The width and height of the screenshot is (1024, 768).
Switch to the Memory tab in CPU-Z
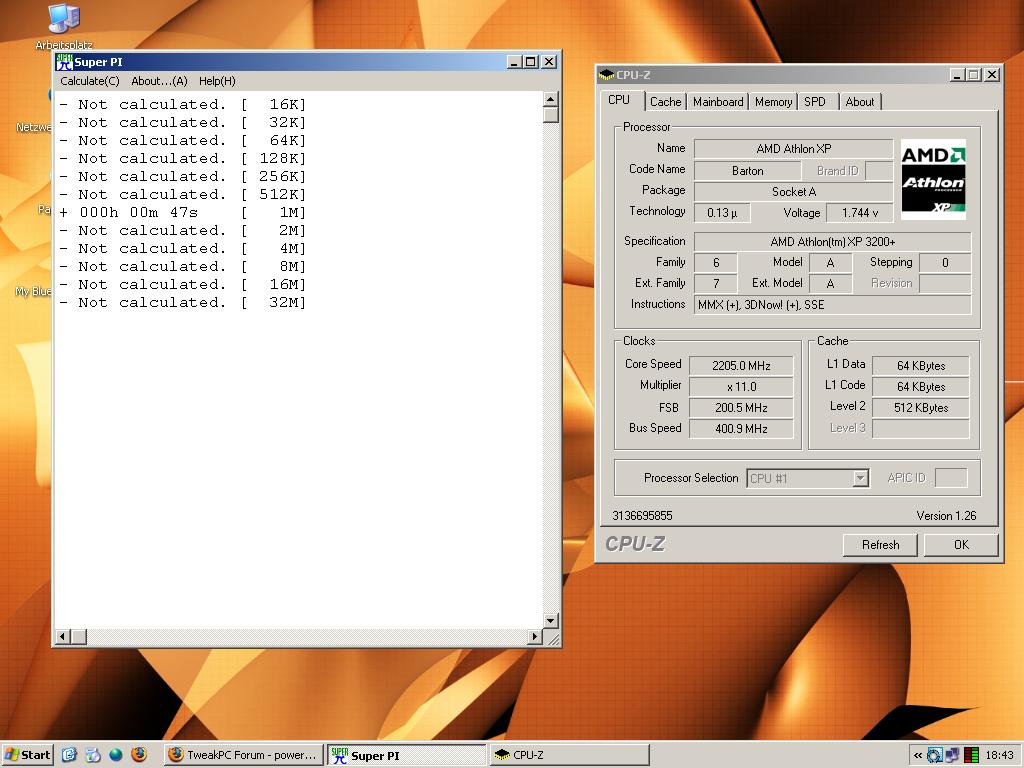(x=773, y=102)
